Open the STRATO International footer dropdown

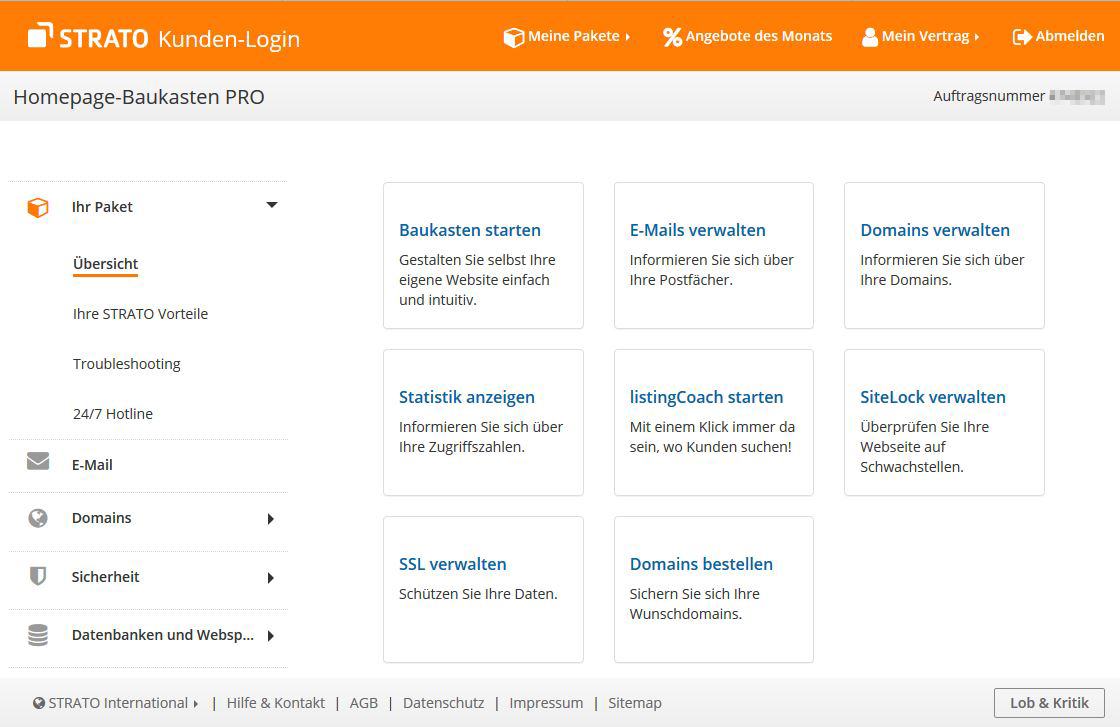pyautogui.click(x=116, y=703)
